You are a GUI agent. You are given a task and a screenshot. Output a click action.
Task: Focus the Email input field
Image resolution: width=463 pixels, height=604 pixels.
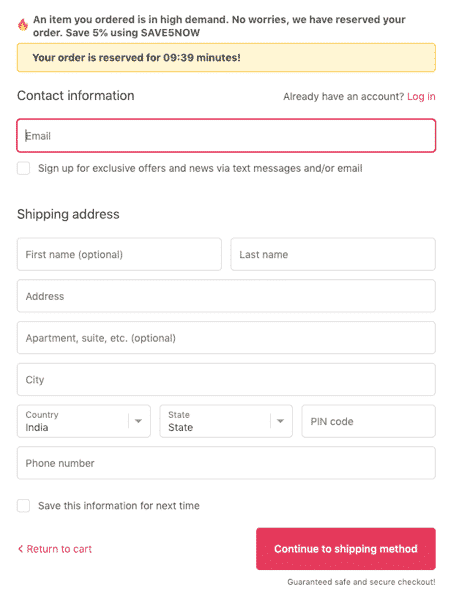click(x=226, y=136)
